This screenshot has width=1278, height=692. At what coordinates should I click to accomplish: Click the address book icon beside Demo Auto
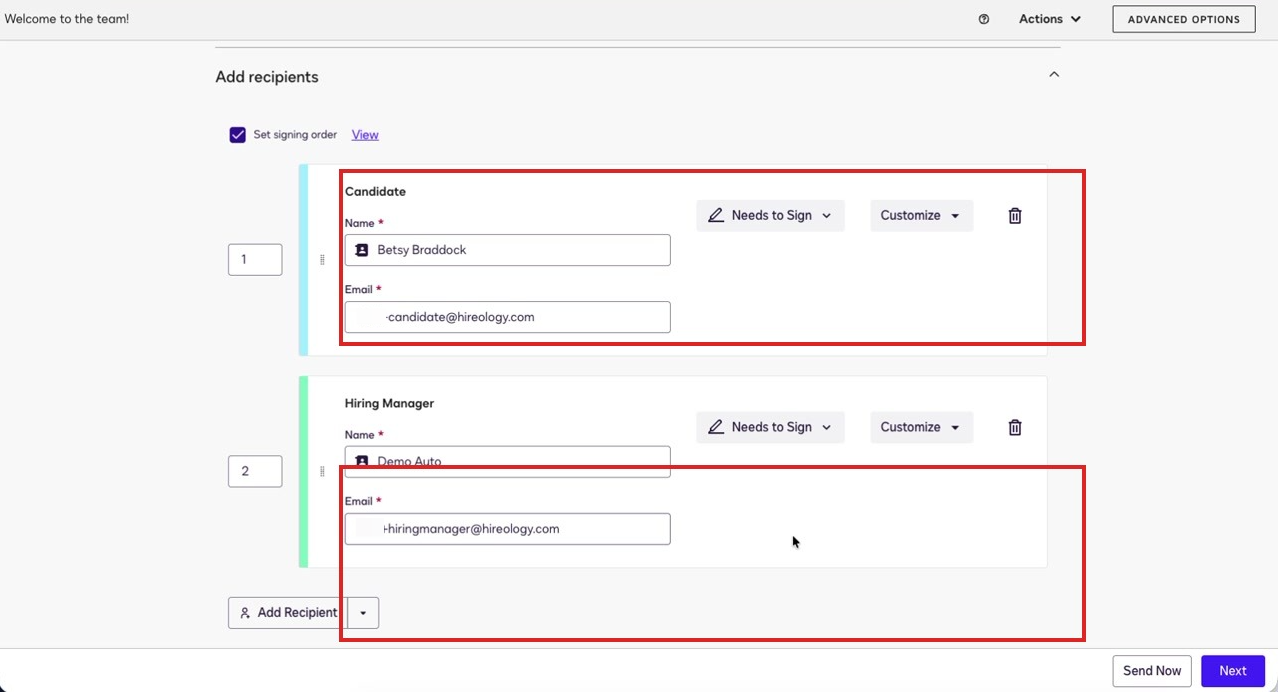pyautogui.click(x=362, y=462)
